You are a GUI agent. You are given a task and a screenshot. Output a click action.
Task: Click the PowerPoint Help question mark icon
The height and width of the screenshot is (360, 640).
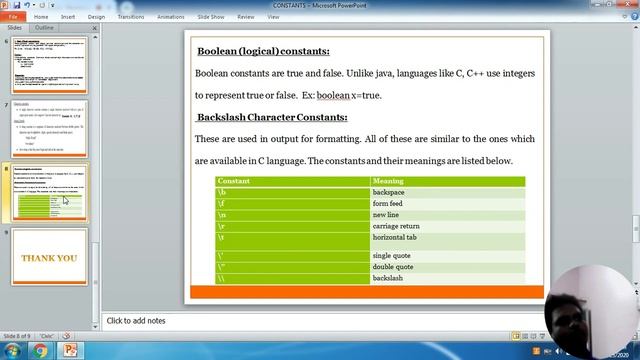pos(635,17)
